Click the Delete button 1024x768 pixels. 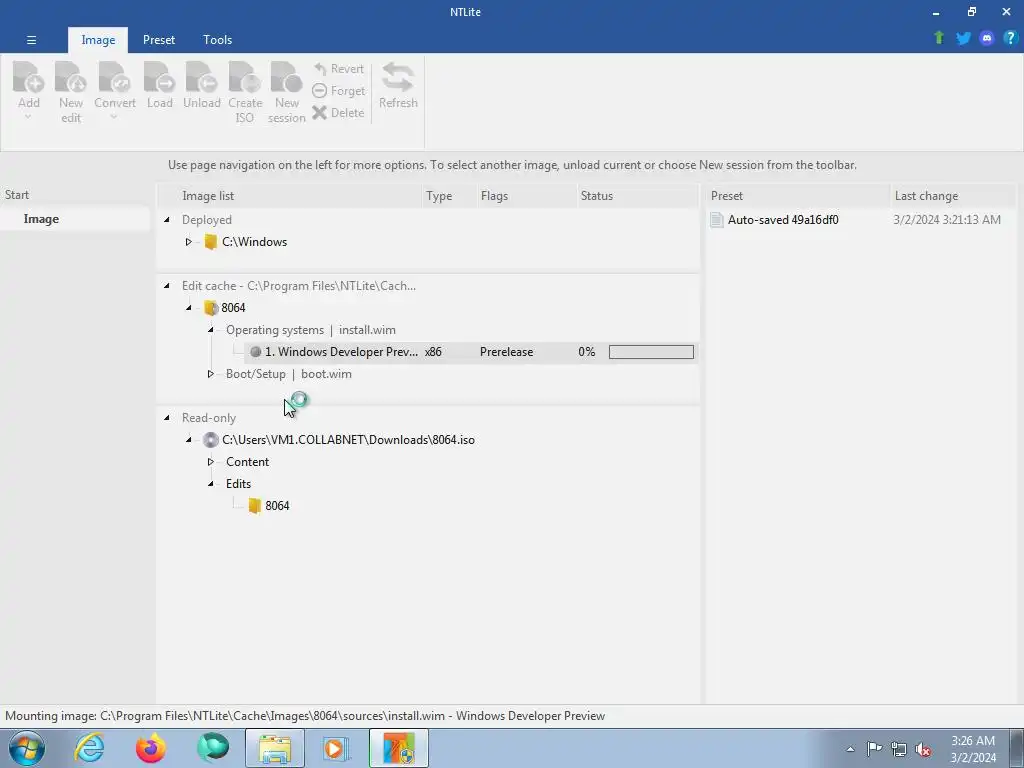coord(338,112)
